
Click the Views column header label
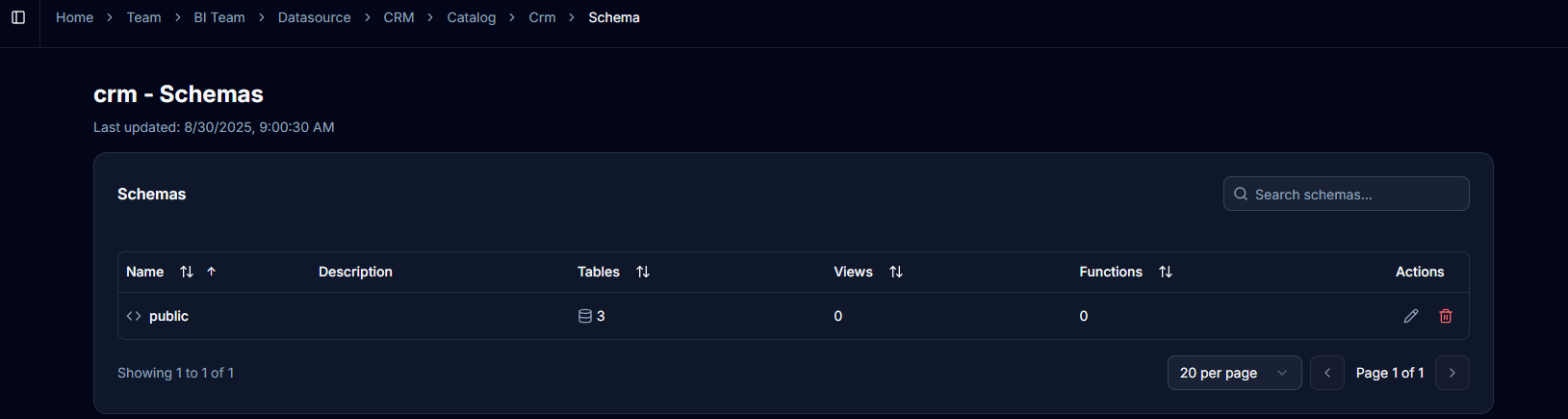coord(853,272)
